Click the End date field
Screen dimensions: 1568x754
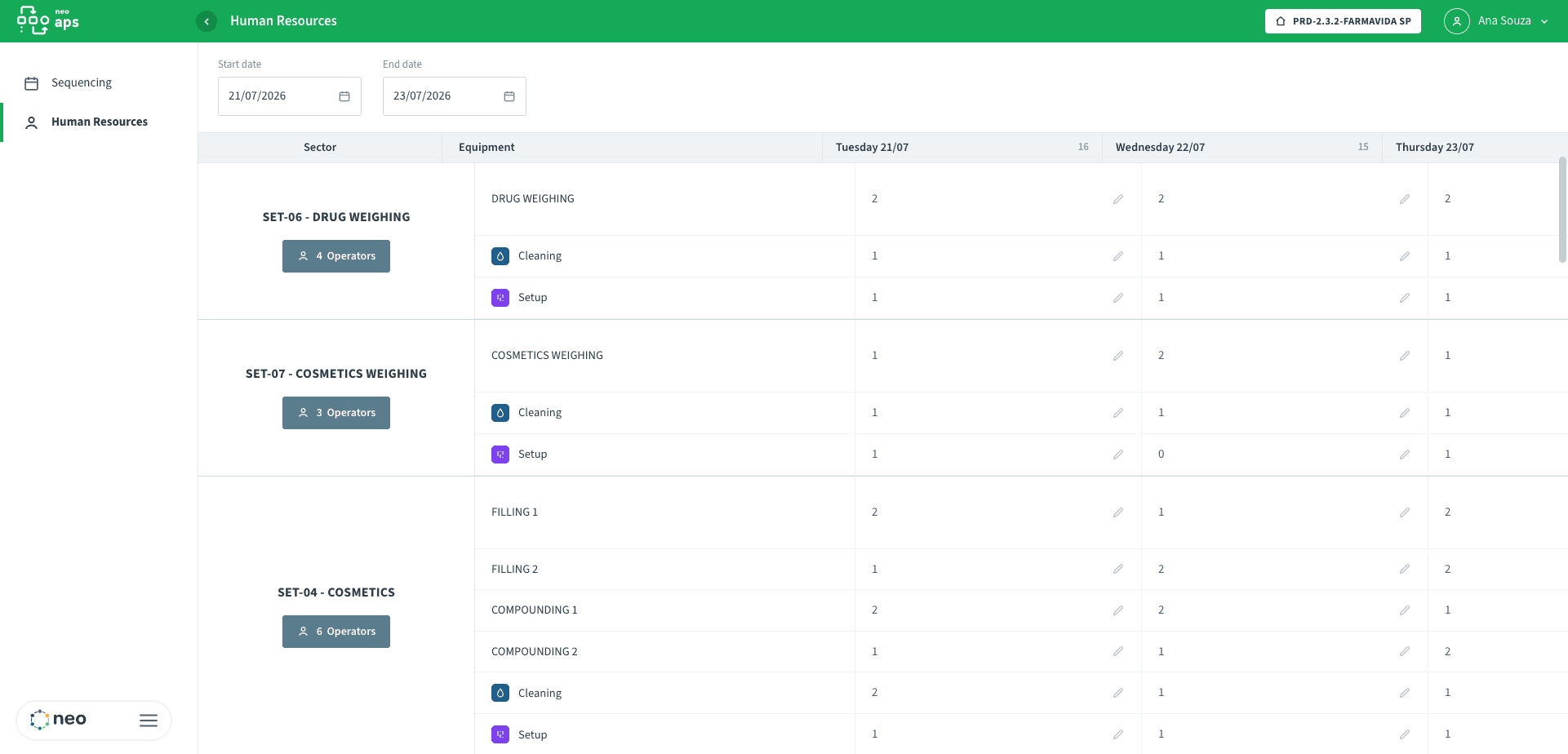[x=454, y=96]
